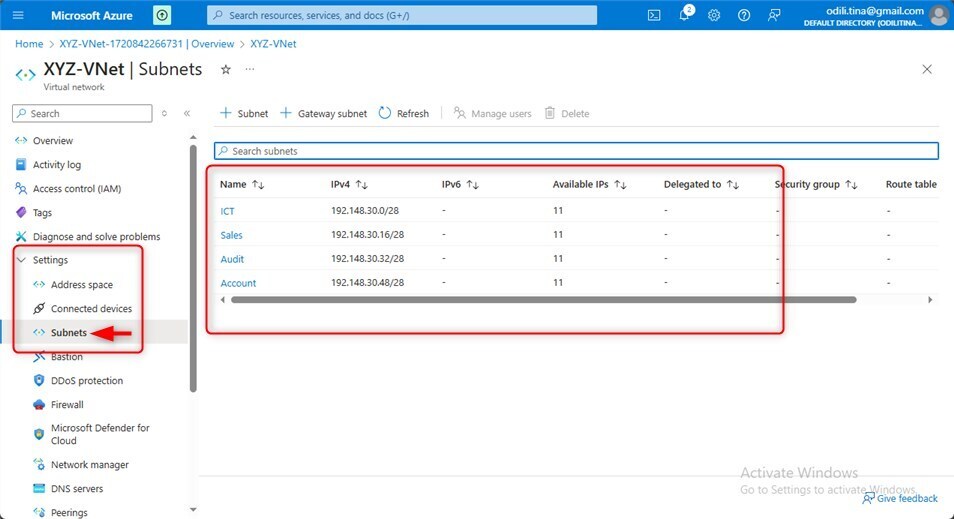This screenshot has width=954, height=519.
Task: Add a new Subnet button
Action: point(244,114)
